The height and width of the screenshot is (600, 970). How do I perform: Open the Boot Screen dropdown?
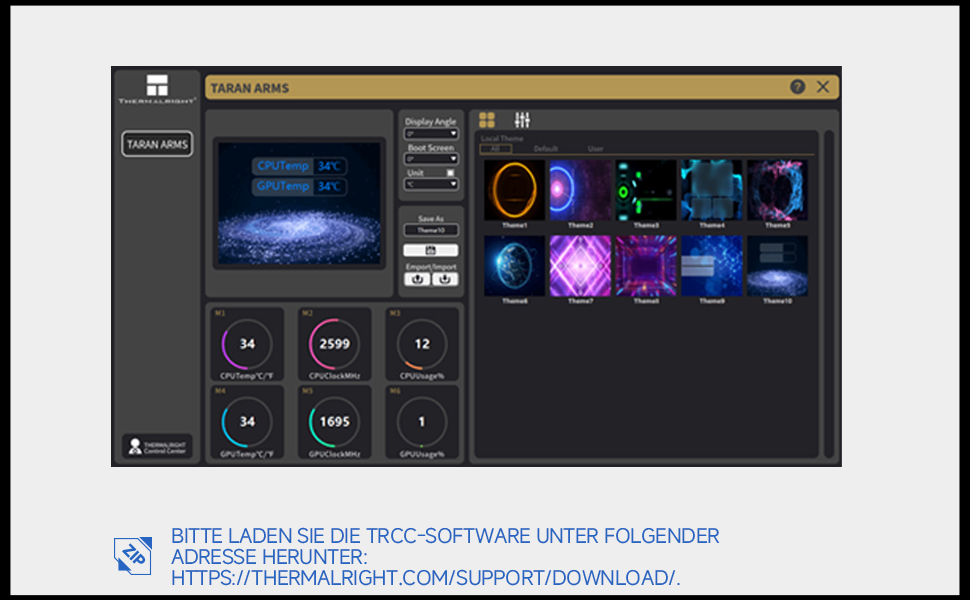430,158
